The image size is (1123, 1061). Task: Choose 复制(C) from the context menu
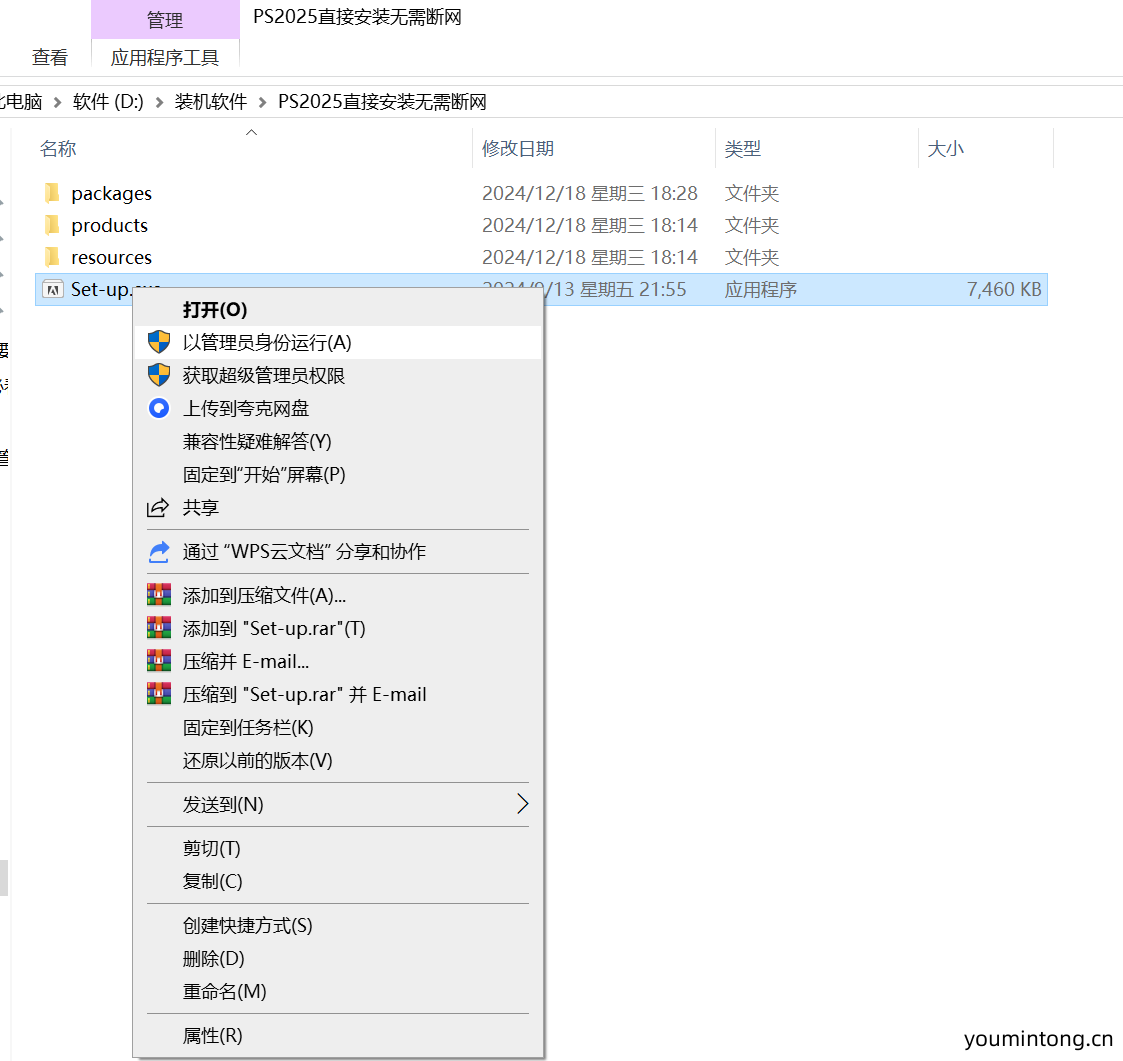pos(337,881)
